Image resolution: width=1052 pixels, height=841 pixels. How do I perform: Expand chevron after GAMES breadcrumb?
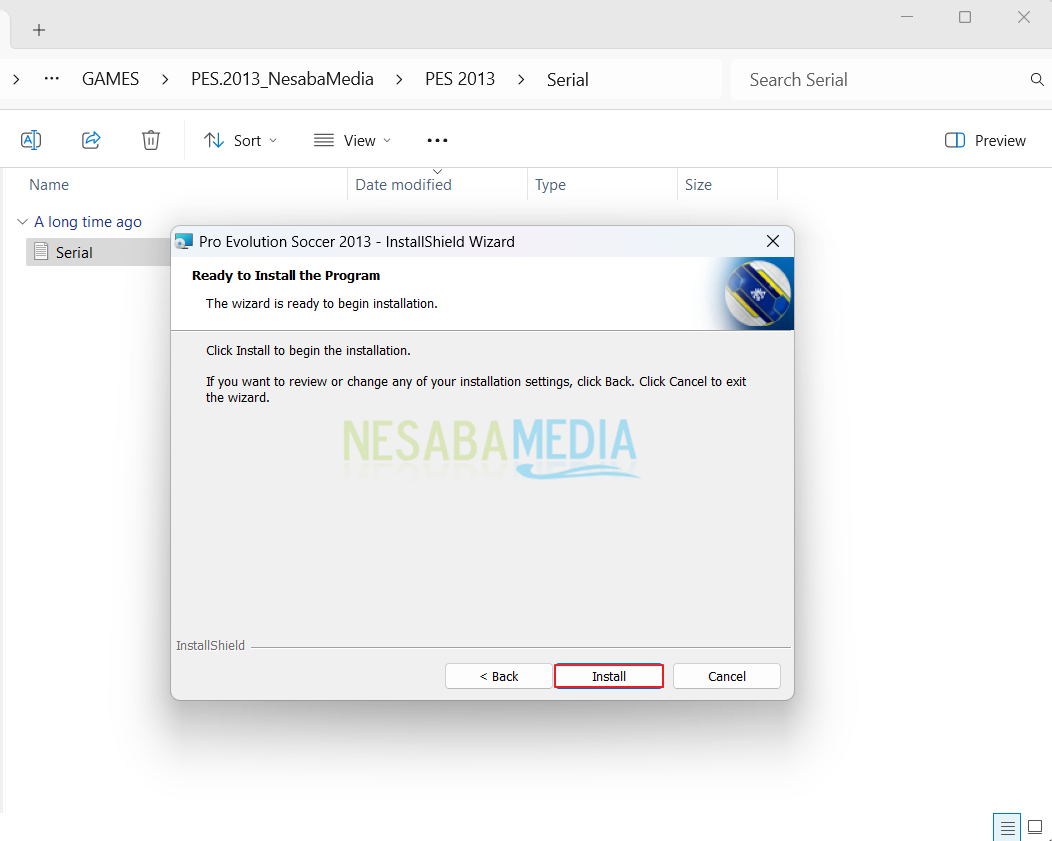click(x=165, y=79)
